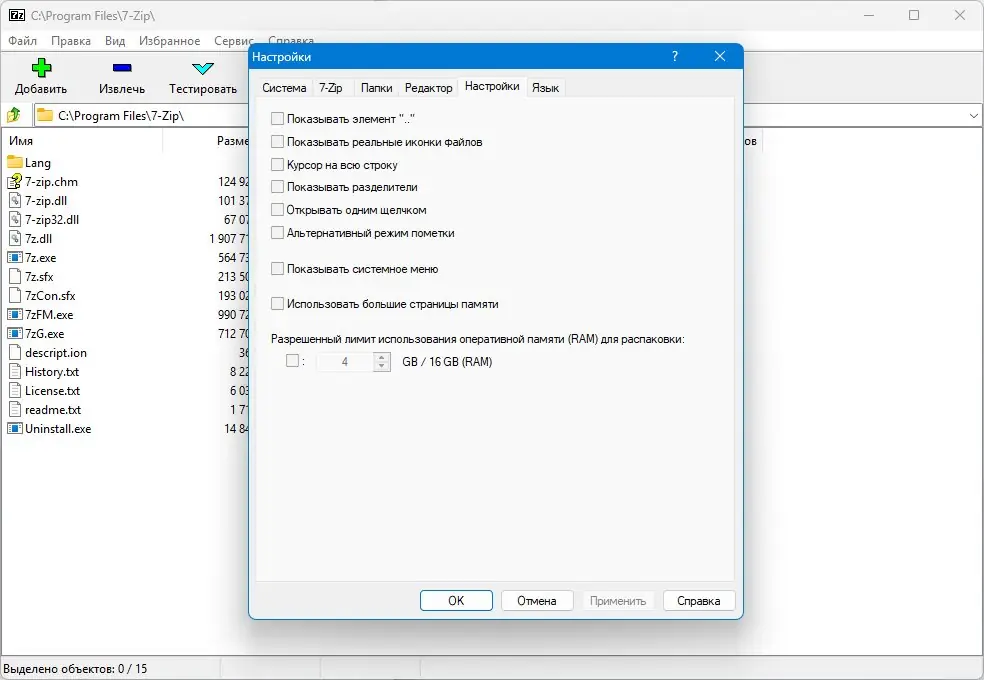Screen dimensions: 984x680
Task: Switch to the Редактор tab
Action: (429, 88)
